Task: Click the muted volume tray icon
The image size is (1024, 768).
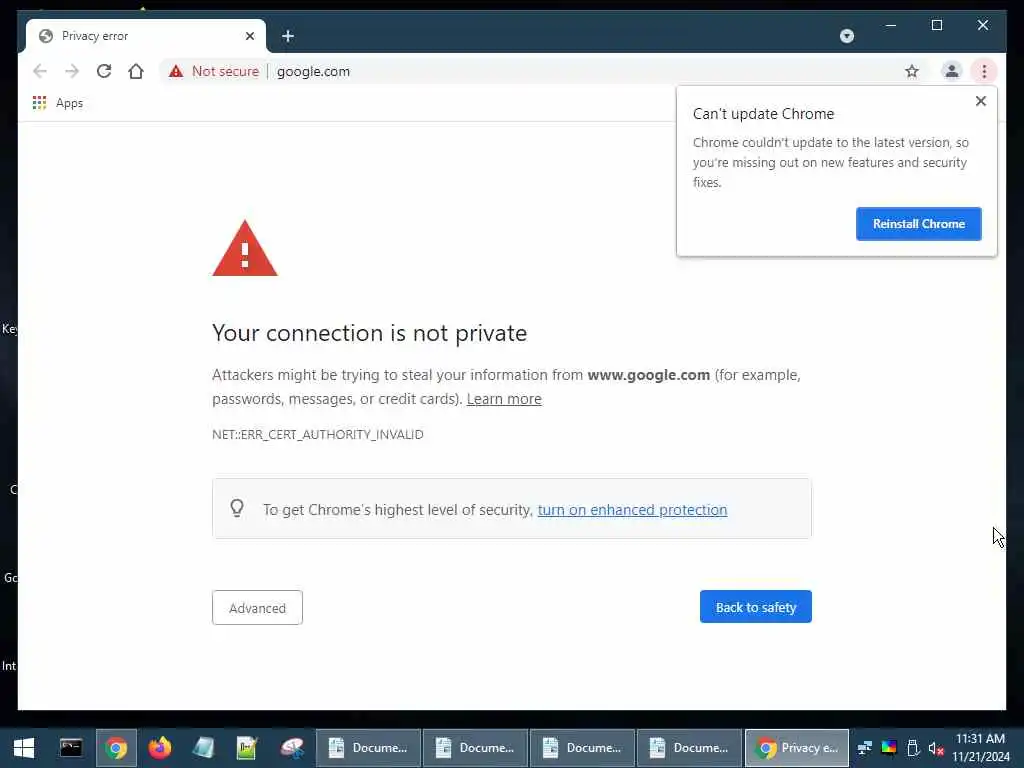Action: (936, 748)
